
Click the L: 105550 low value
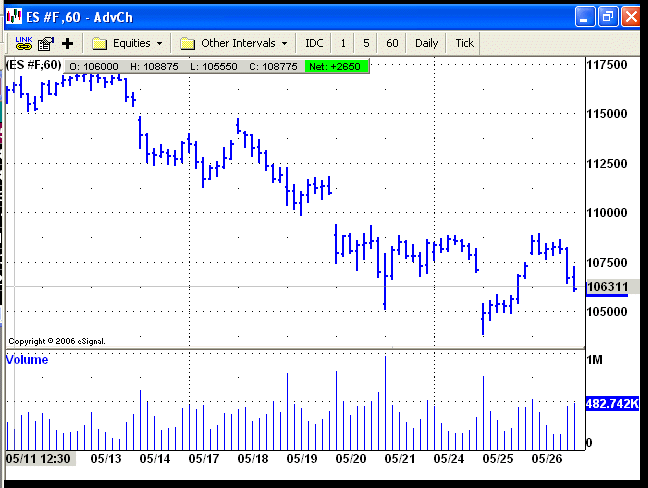tap(214, 67)
